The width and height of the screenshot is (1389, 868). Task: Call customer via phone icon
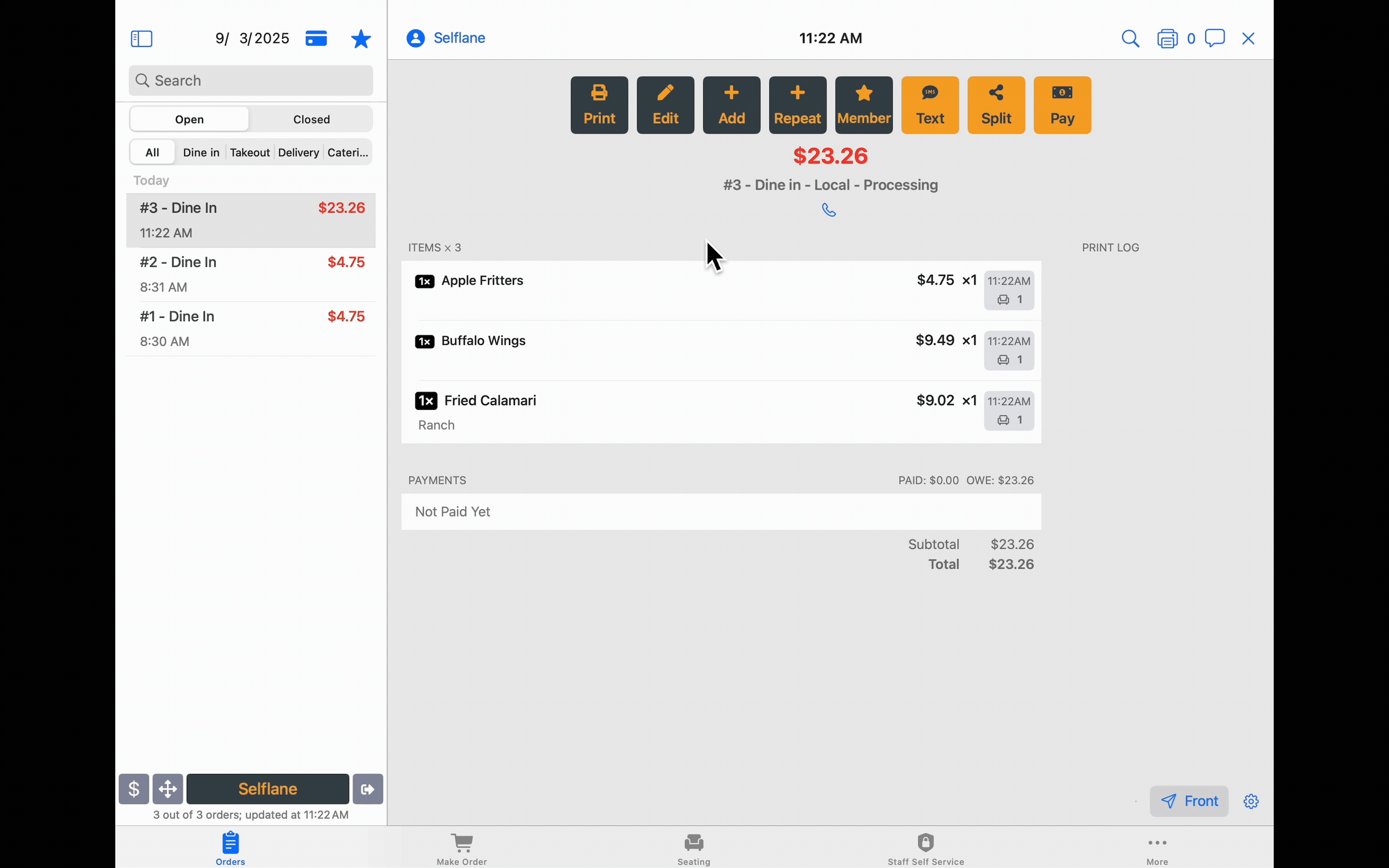(x=829, y=210)
